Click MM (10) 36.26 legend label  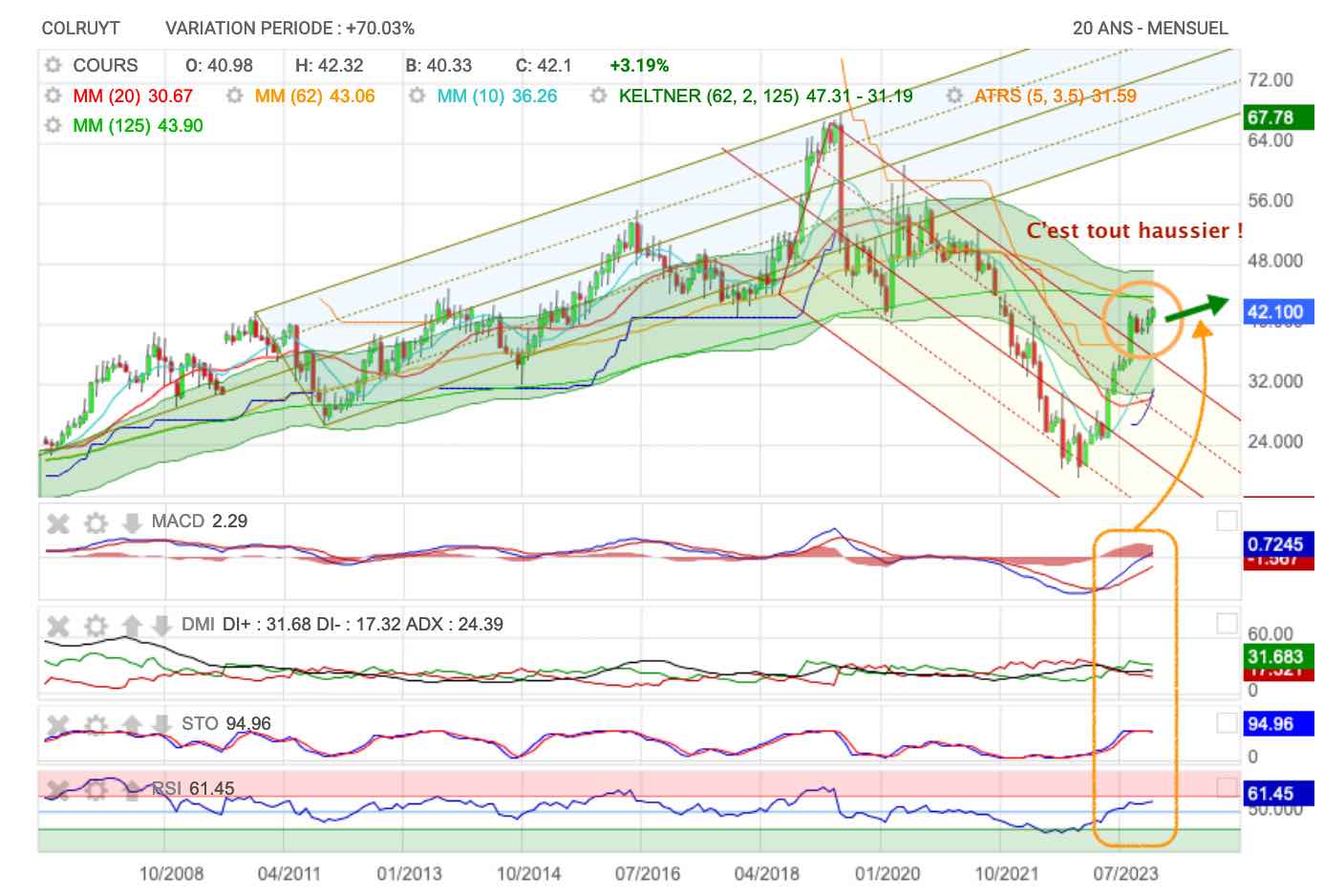[x=497, y=96]
